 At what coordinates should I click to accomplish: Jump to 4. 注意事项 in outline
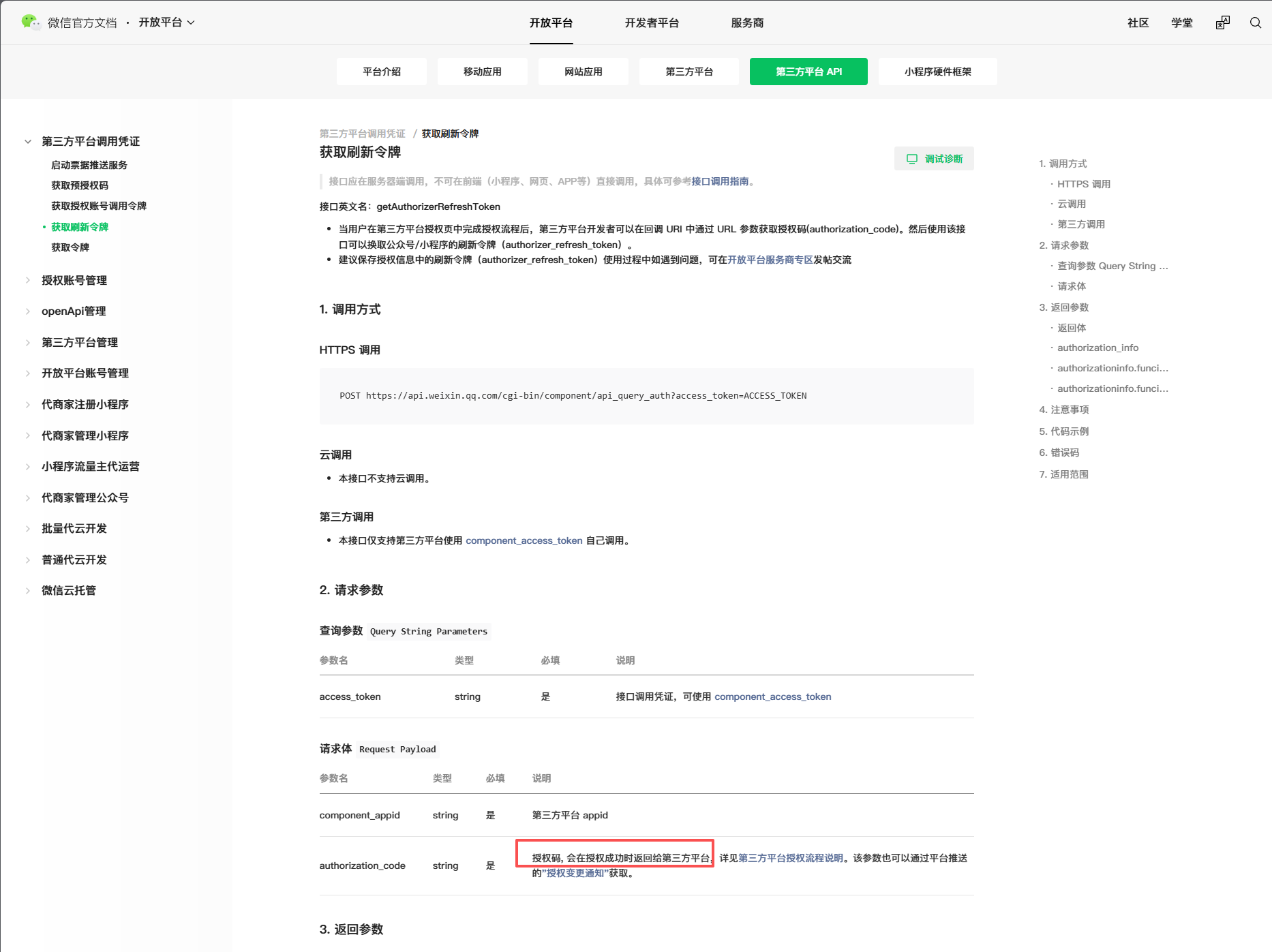coord(1064,410)
